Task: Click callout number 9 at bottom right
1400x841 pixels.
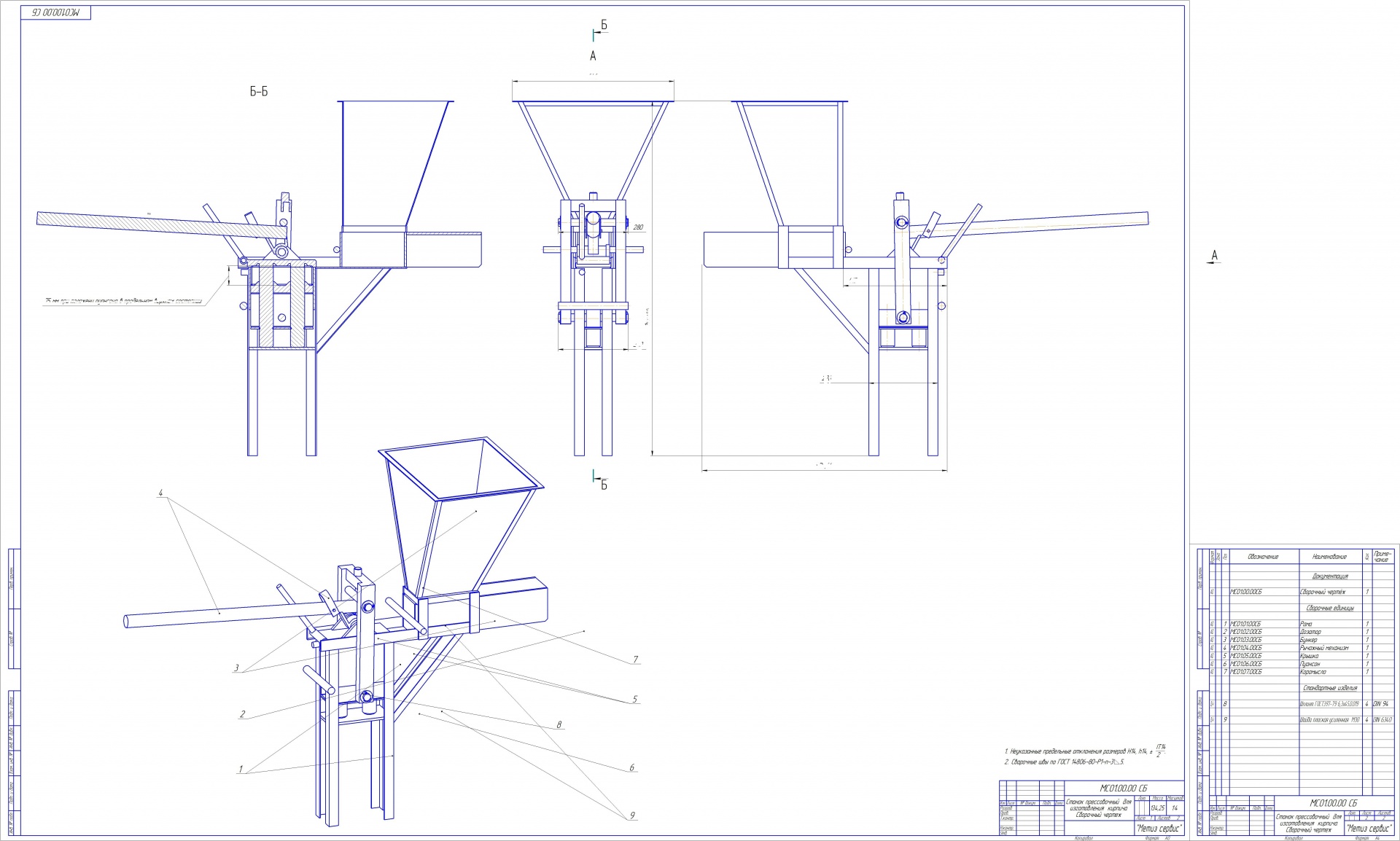Action: pyautogui.click(x=631, y=815)
